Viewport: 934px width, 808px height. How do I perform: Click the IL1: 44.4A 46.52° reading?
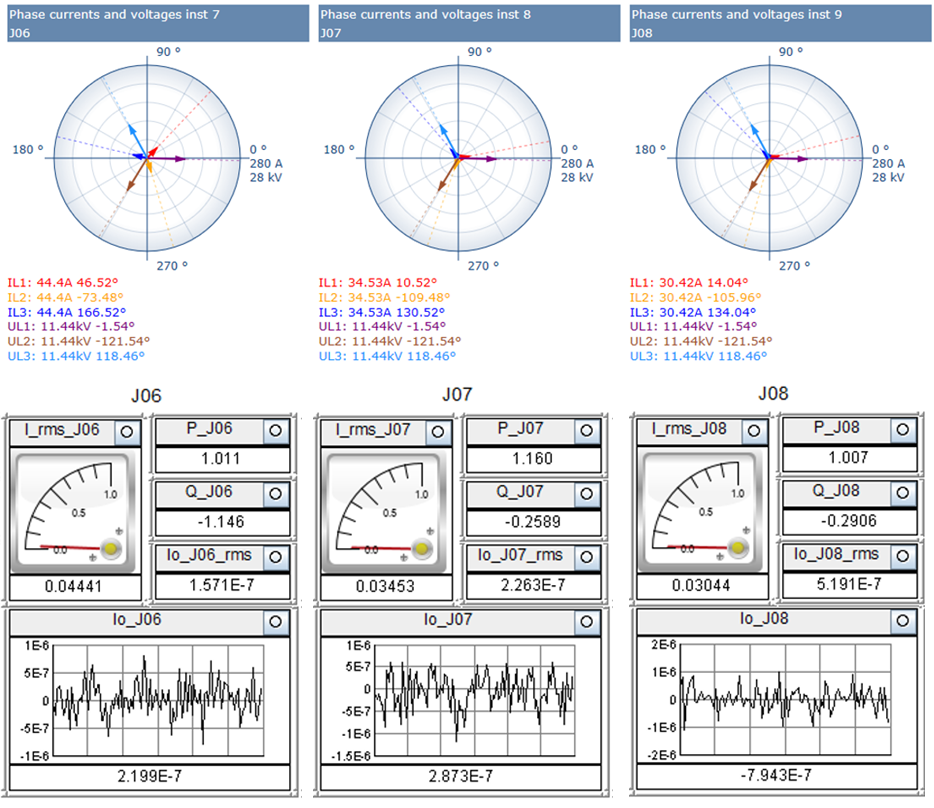(63, 282)
